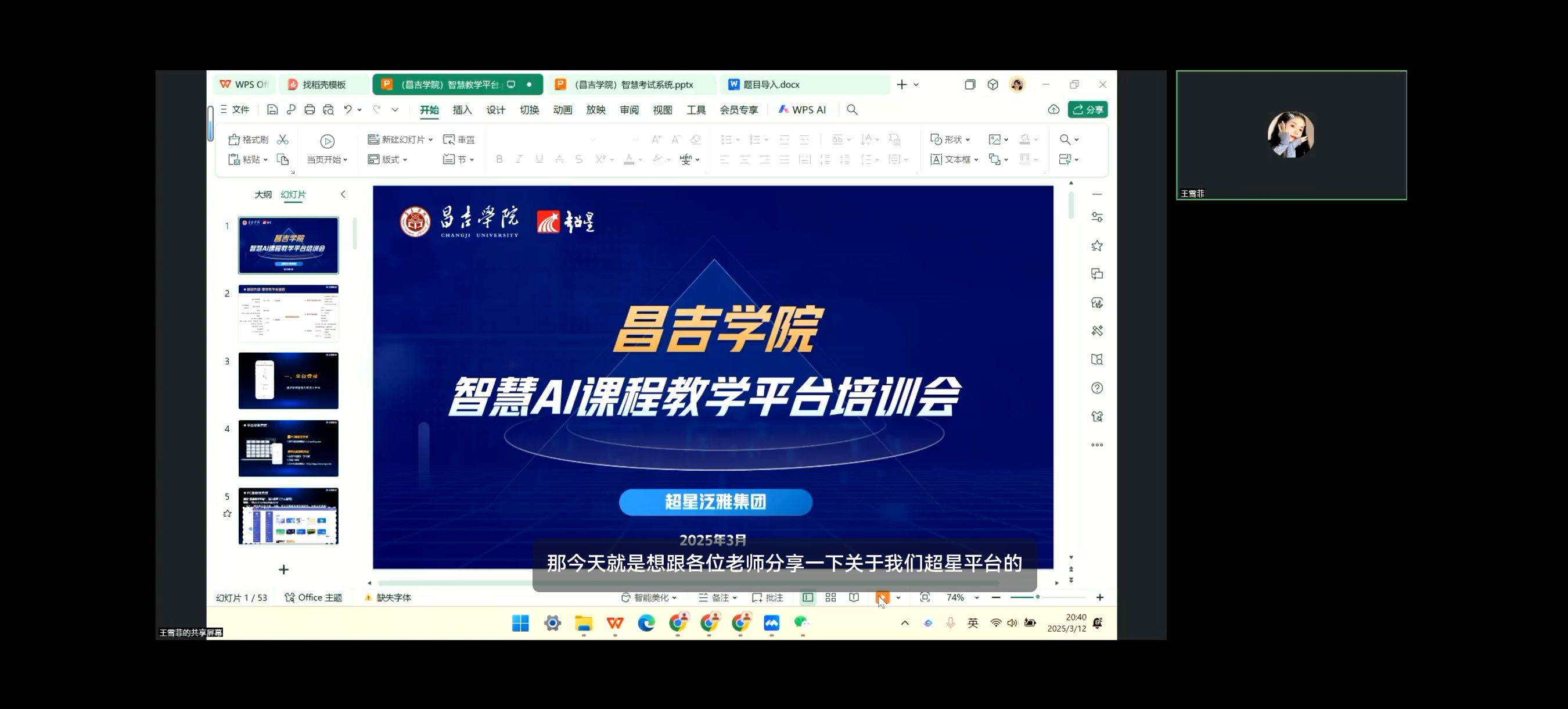Open the 动画 ribbon tab

pos(562,110)
